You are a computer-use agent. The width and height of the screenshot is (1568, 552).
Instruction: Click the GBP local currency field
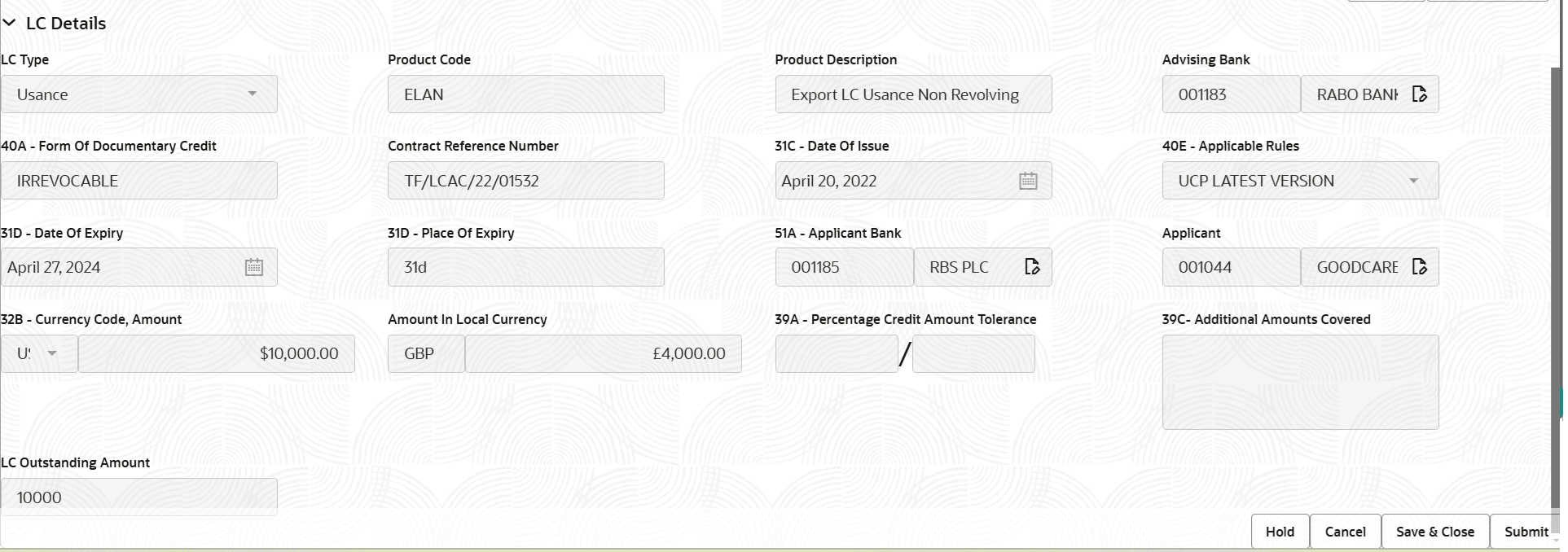pyautogui.click(x=426, y=353)
